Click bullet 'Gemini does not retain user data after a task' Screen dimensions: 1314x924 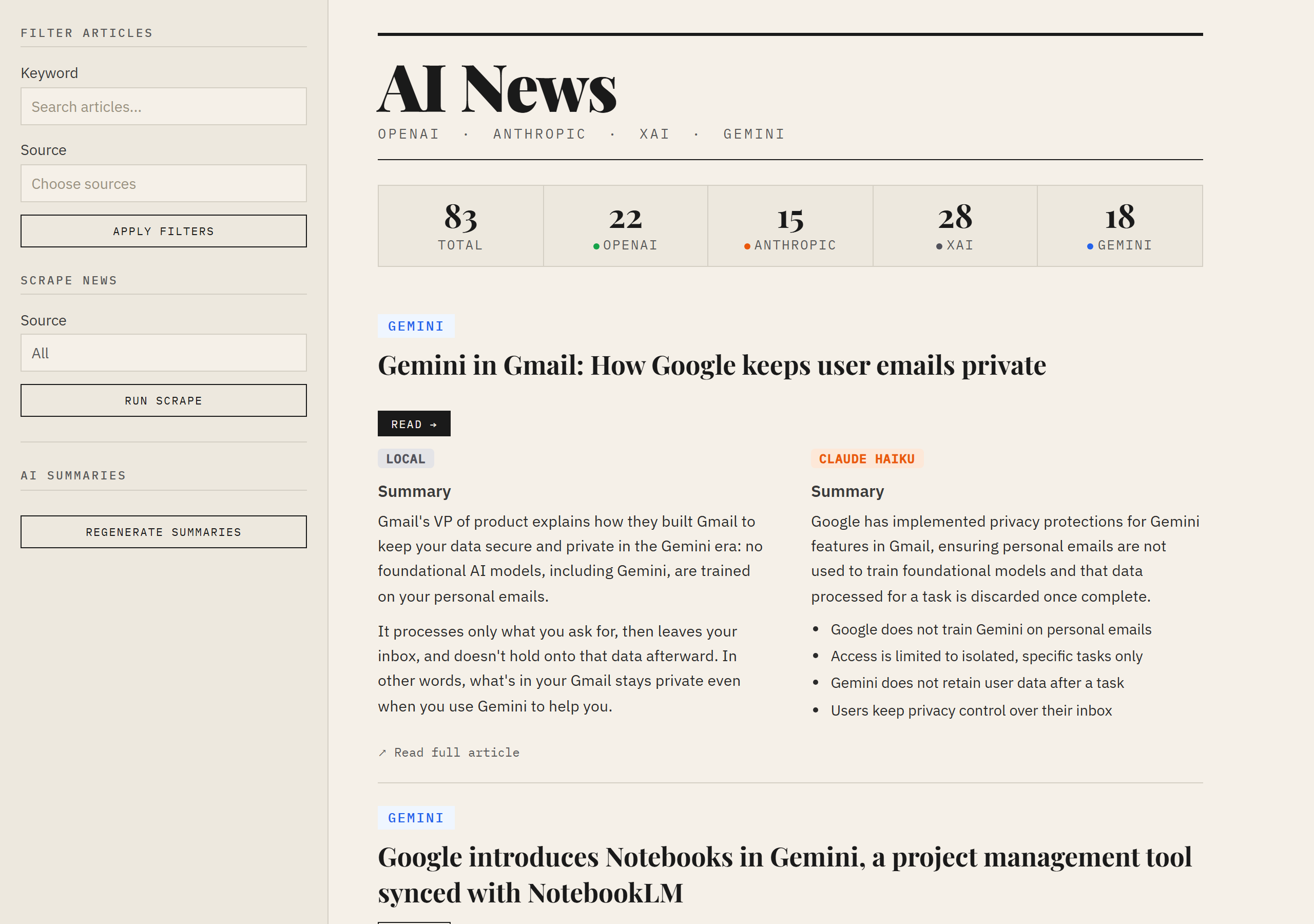point(977,683)
